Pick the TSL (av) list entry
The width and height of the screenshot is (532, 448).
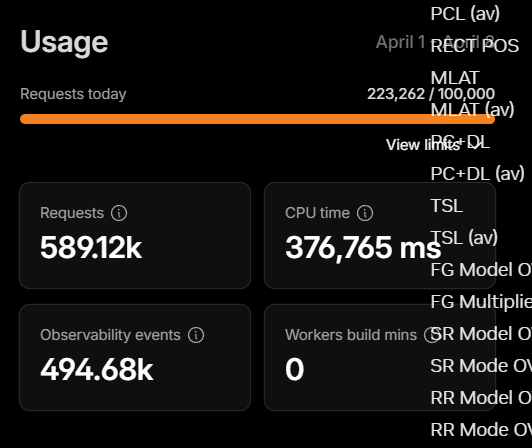[464, 237]
